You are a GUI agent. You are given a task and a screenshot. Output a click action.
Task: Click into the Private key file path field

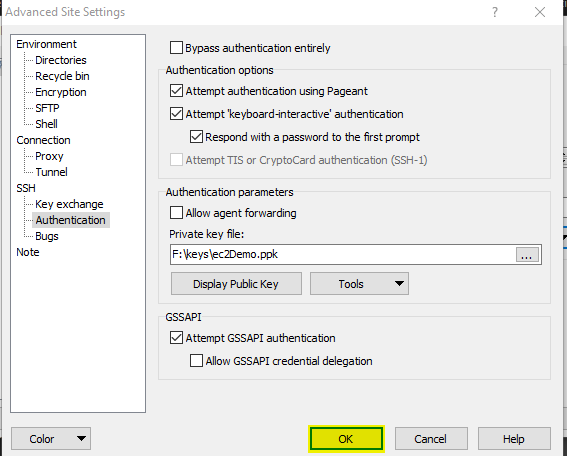pyautogui.click(x=342, y=255)
